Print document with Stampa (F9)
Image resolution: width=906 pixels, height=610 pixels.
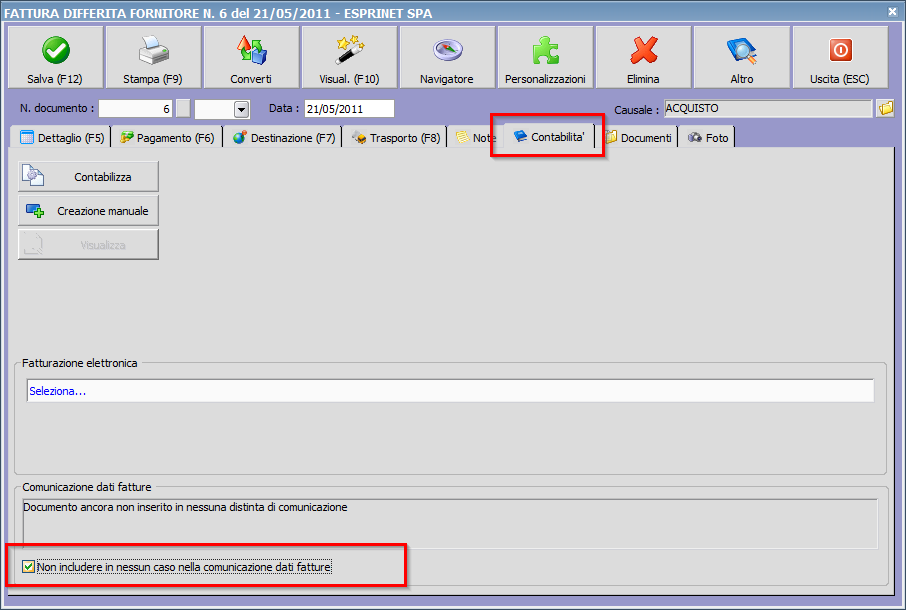click(153, 57)
